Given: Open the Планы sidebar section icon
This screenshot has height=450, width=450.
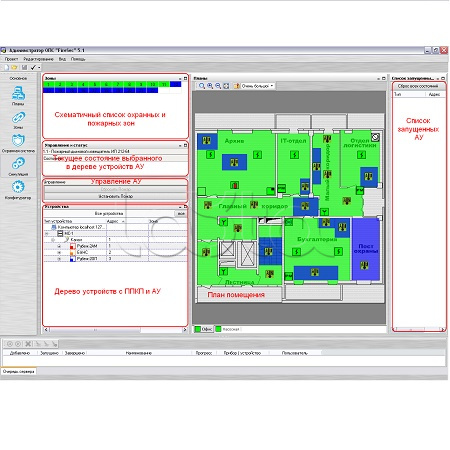Looking at the screenshot, I should (x=18, y=93).
